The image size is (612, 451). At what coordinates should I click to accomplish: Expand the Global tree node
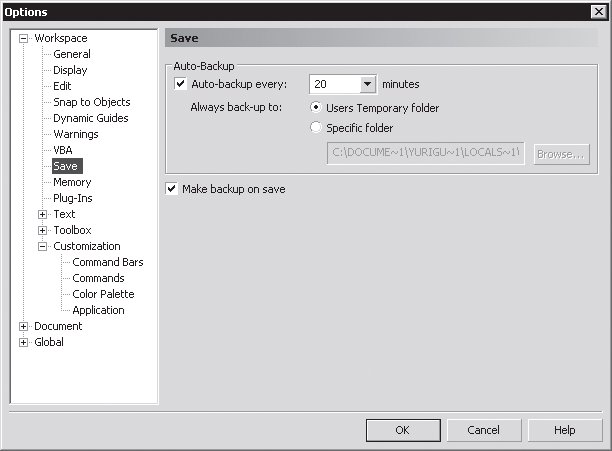(x=23, y=342)
